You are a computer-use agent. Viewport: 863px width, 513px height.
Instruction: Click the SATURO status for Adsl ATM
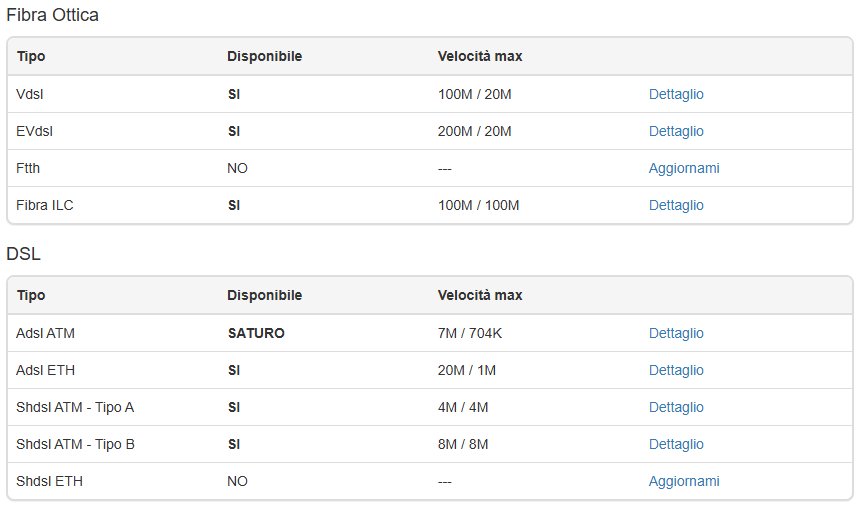point(256,333)
